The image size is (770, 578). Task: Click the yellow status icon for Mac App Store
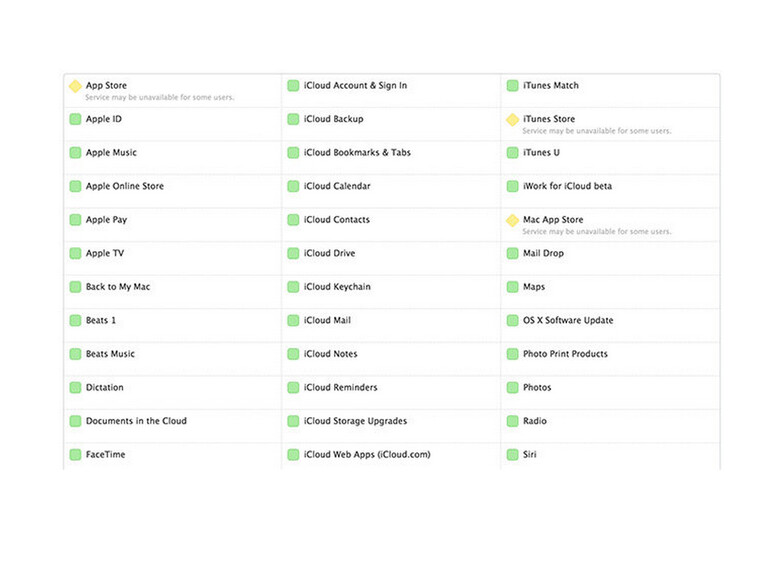pos(512,220)
